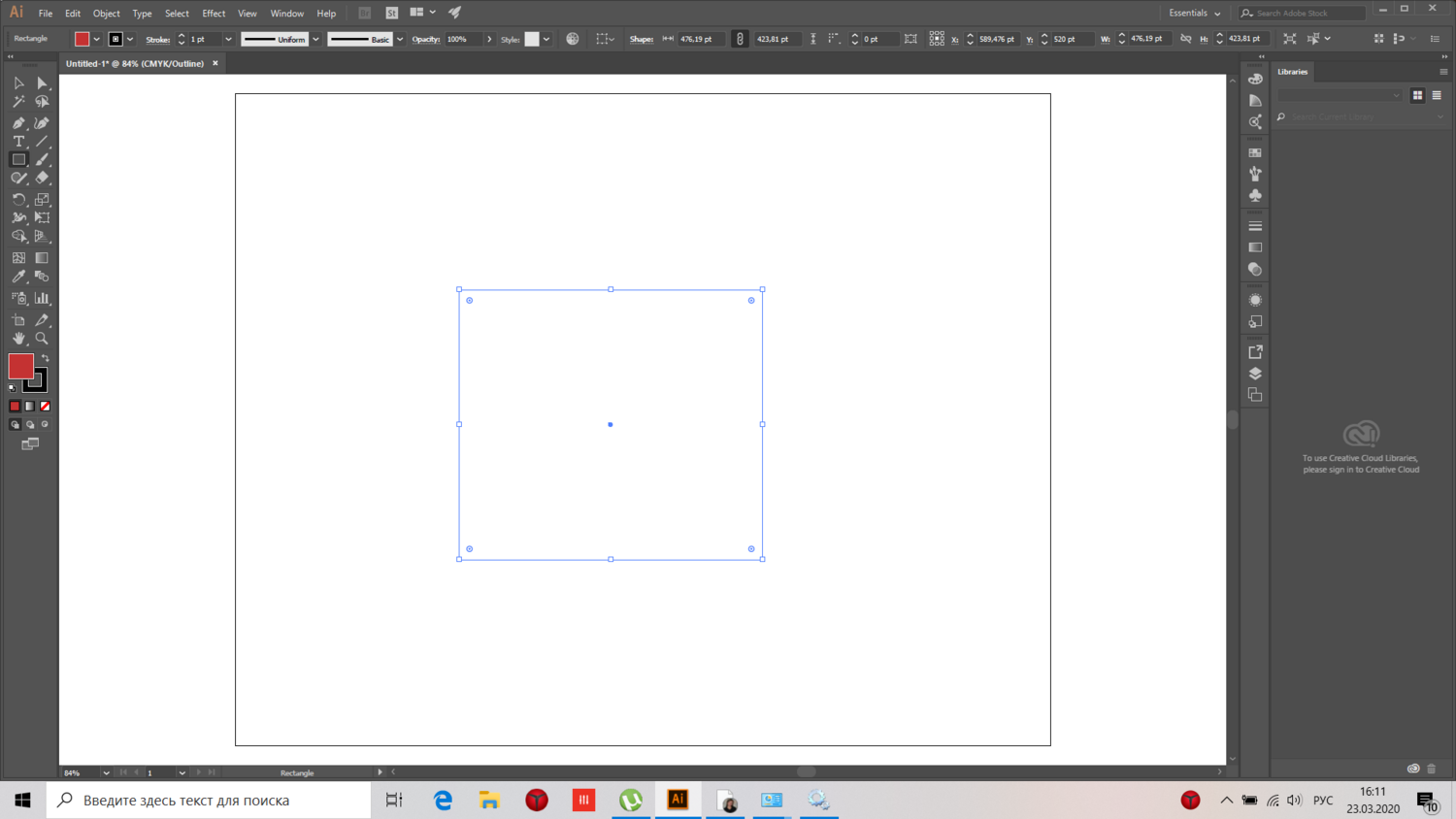
Task: Pick the Eyedropper tool
Action: point(18,278)
